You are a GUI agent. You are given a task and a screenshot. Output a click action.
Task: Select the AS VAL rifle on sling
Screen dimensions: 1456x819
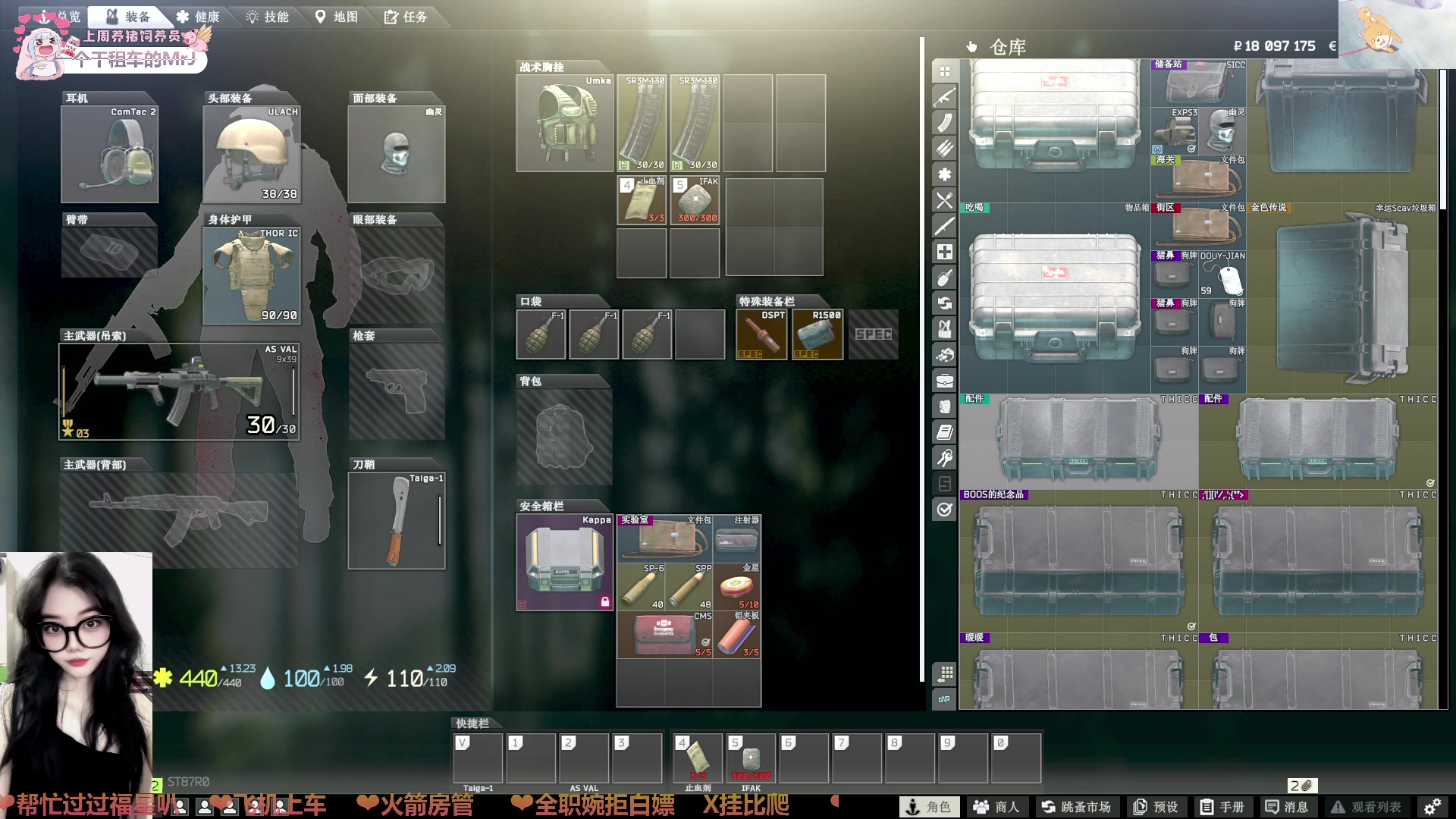coord(179,392)
